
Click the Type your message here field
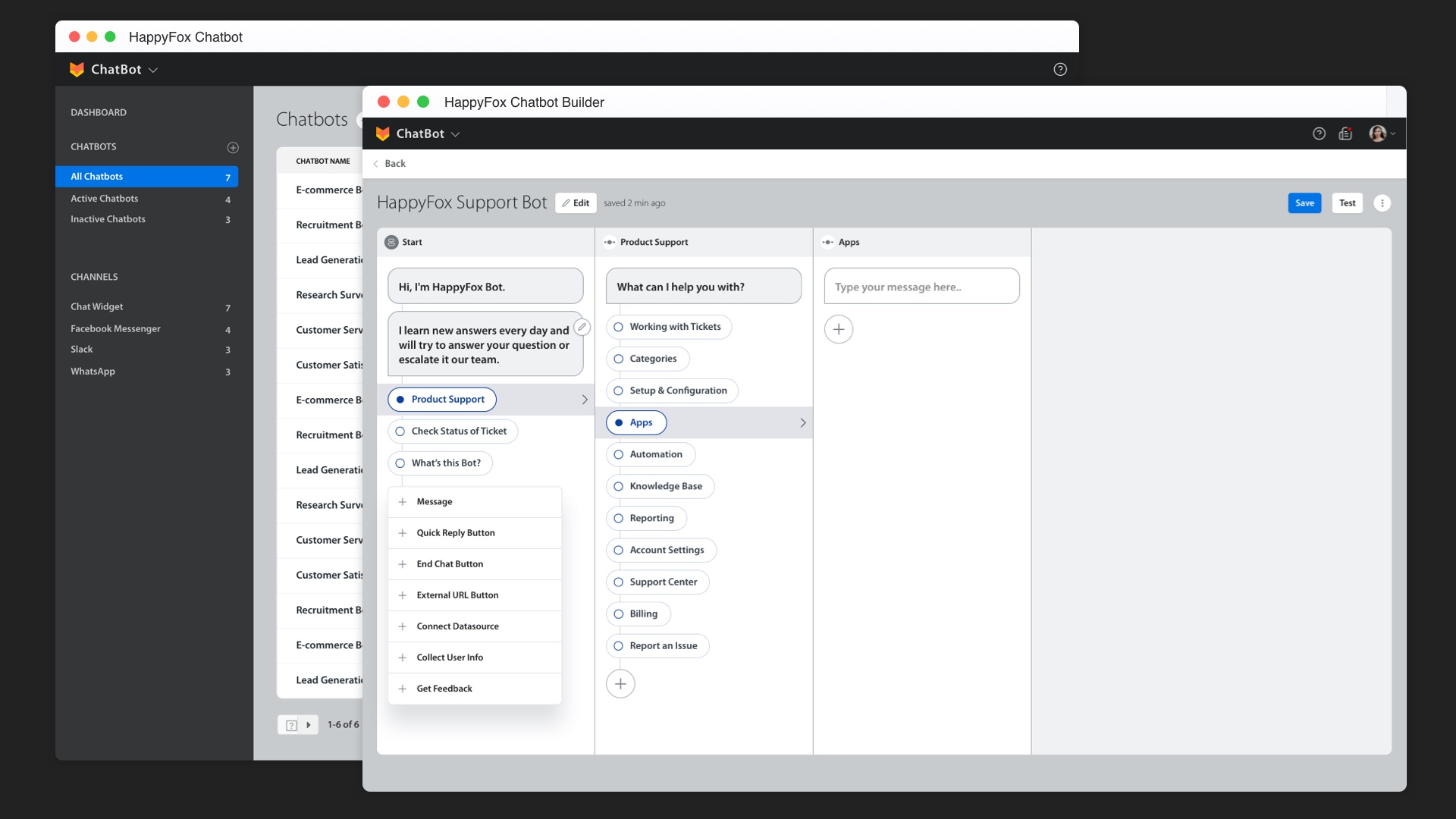tap(921, 287)
